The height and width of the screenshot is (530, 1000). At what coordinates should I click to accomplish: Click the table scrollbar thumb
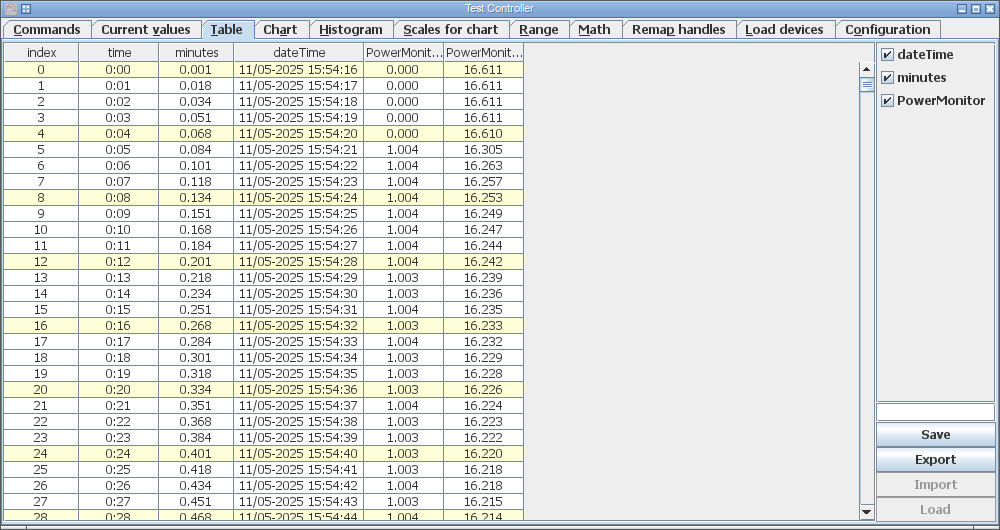(x=867, y=84)
